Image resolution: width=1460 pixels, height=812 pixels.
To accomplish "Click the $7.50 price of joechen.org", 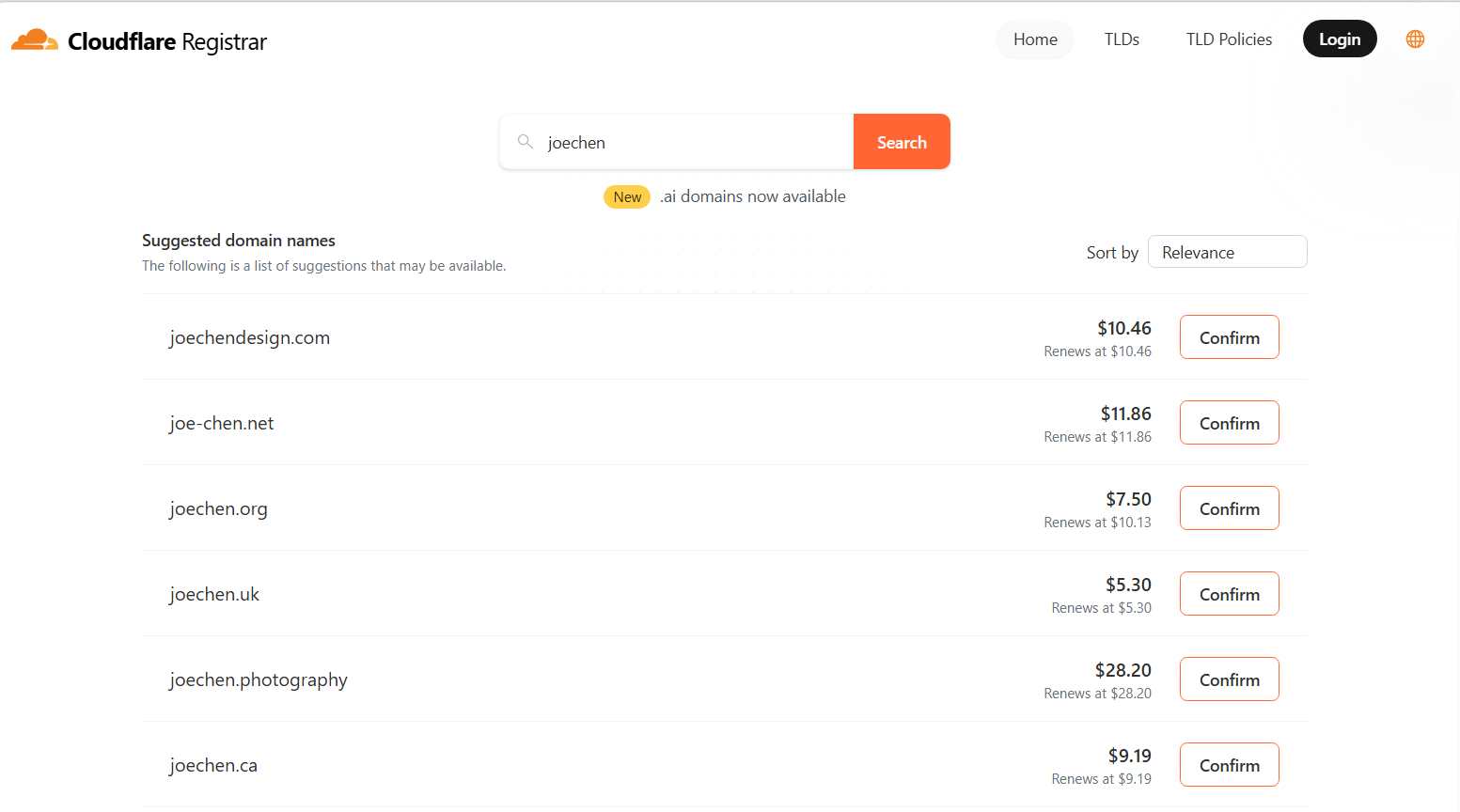I will (1128, 499).
